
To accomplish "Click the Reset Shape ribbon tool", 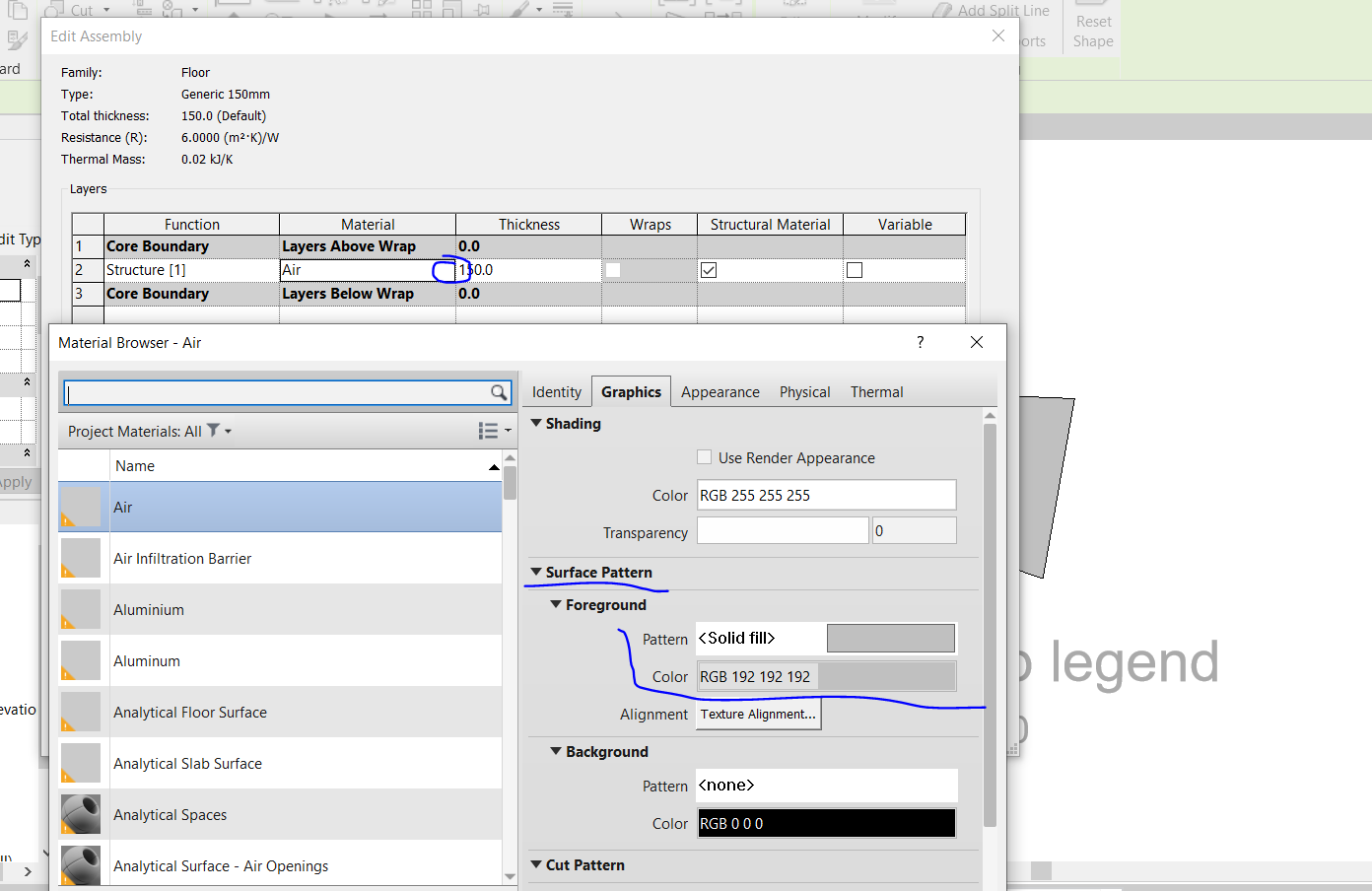I will pyautogui.click(x=1093, y=32).
